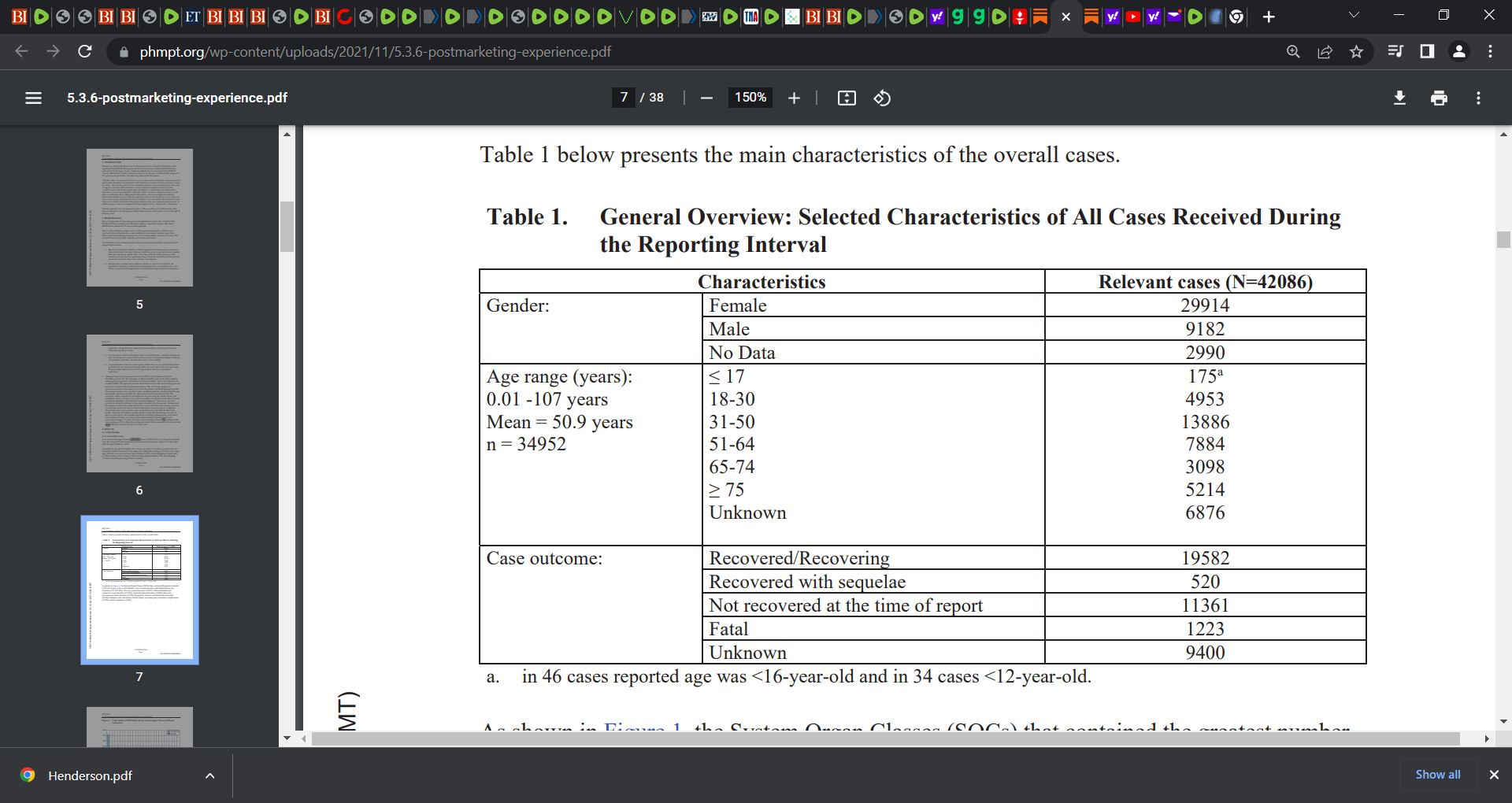
Task: Switch to the red microphone tab
Action: [x=1019, y=17]
